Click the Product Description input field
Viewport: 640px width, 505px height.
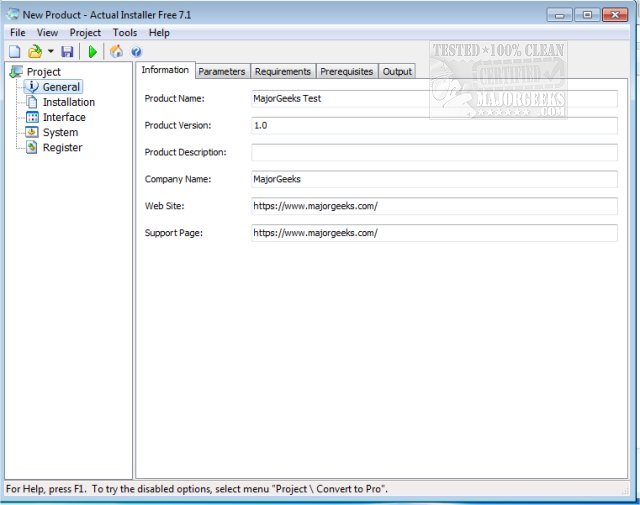434,153
